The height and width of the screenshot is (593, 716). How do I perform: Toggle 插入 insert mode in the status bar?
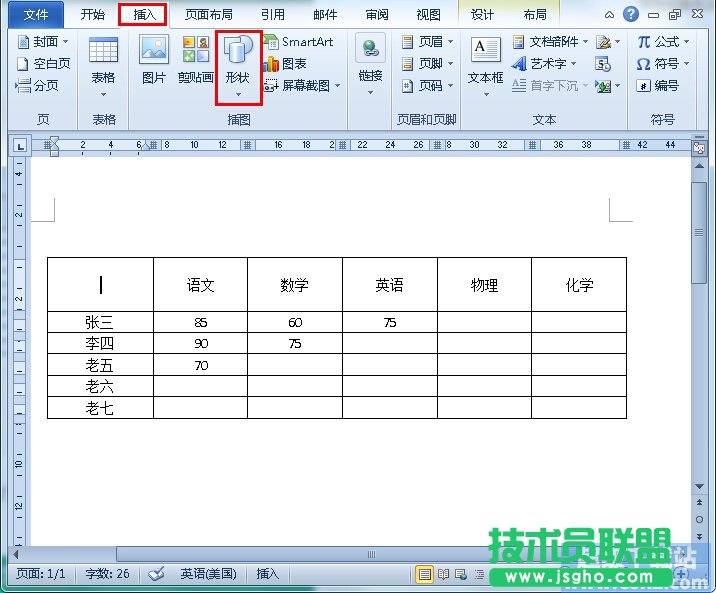(268, 574)
